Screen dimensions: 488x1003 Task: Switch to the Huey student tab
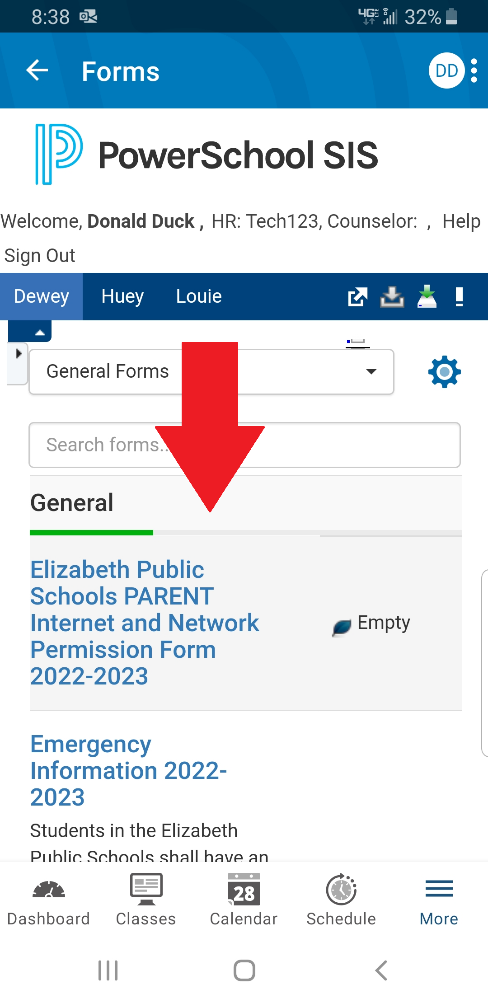(122, 297)
